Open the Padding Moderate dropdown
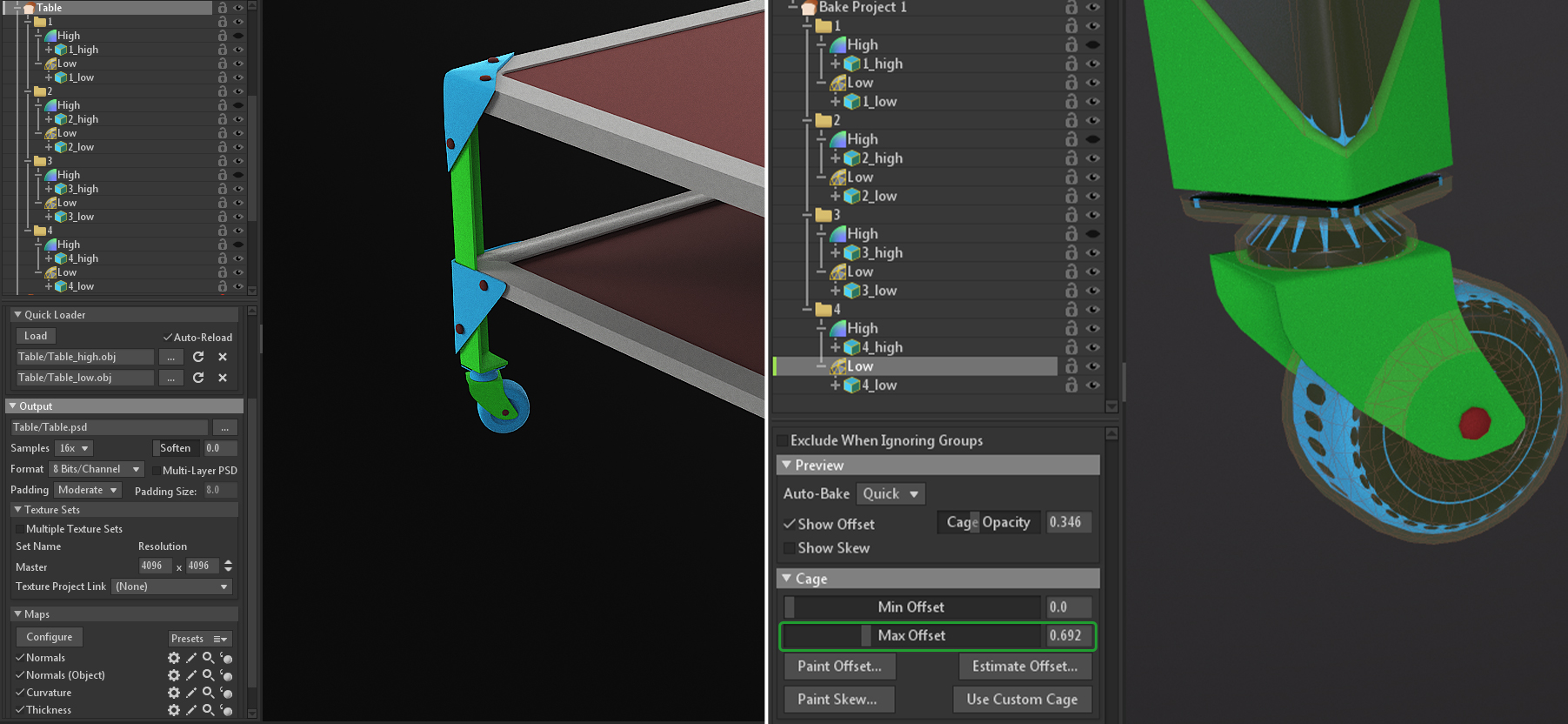Viewport: 1568px width, 724px height. pos(87,490)
